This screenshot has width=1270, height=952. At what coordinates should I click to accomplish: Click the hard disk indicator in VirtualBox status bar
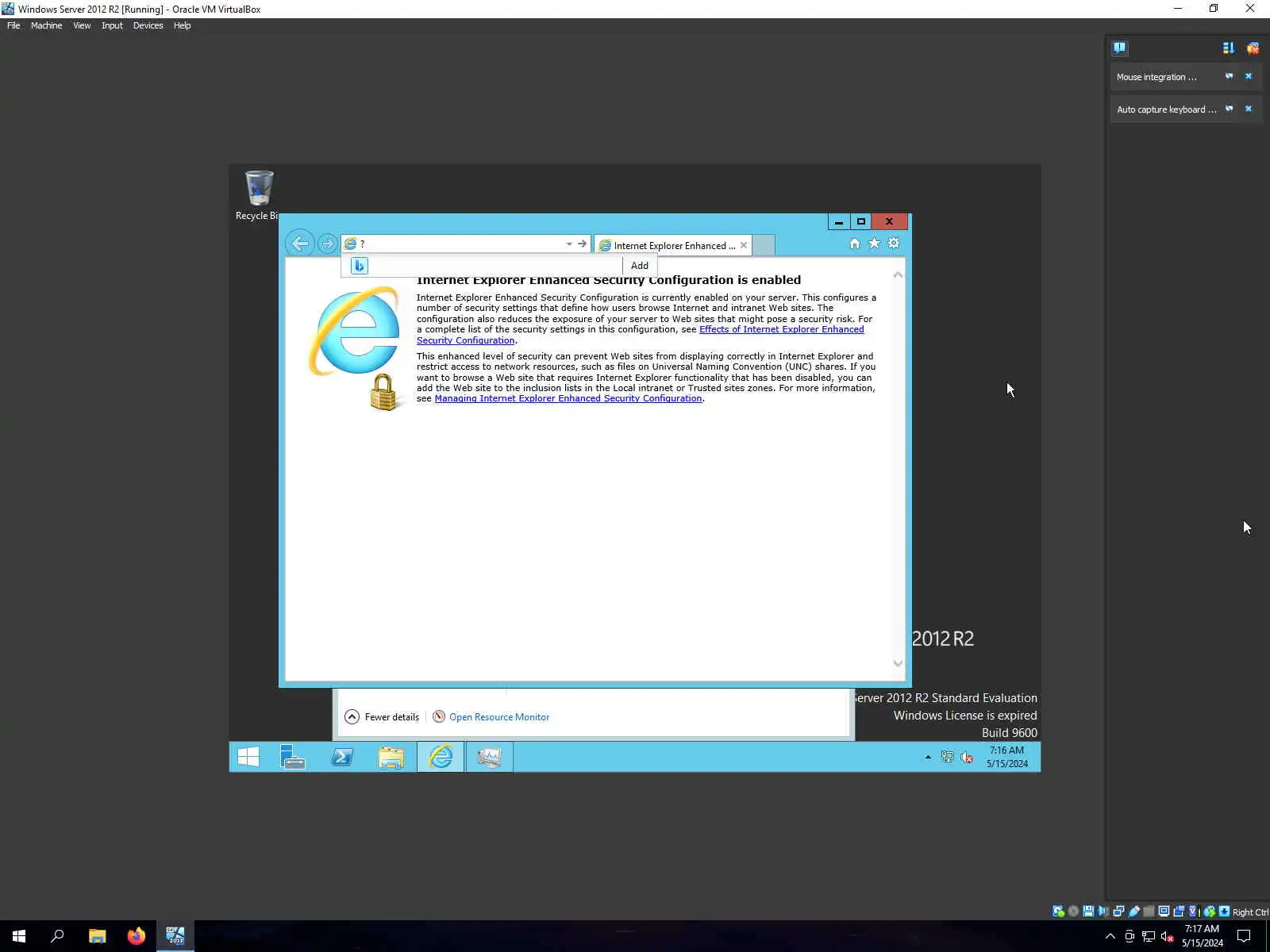point(1058,912)
